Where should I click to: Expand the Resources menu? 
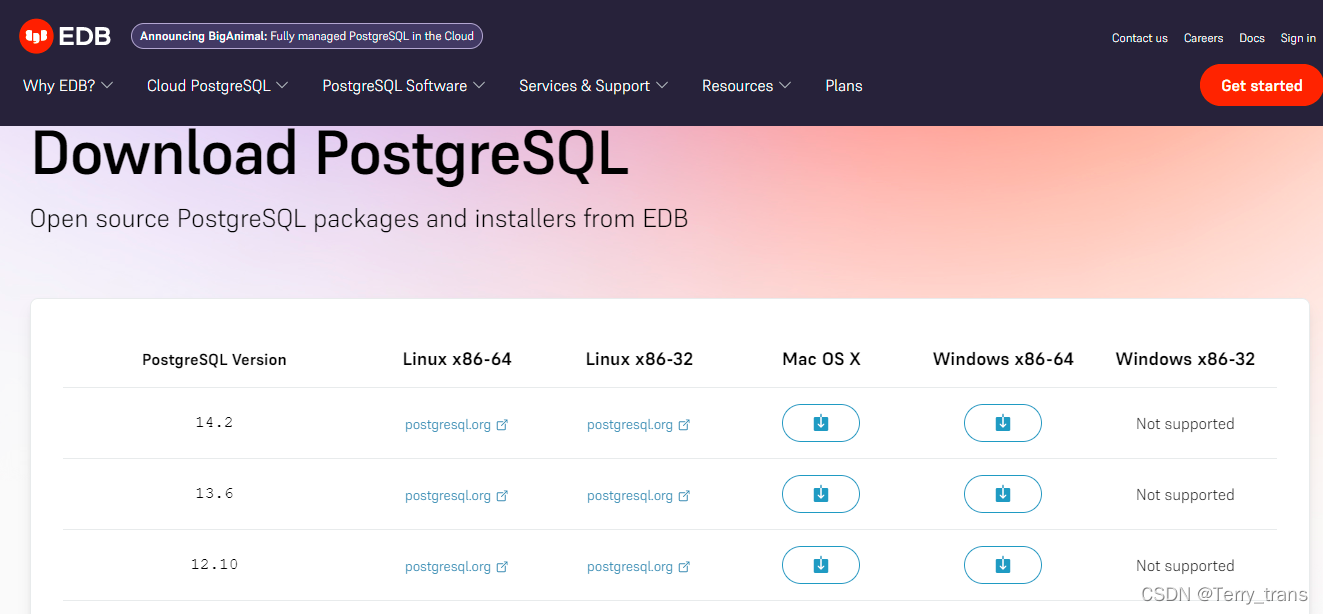pyautogui.click(x=746, y=86)
